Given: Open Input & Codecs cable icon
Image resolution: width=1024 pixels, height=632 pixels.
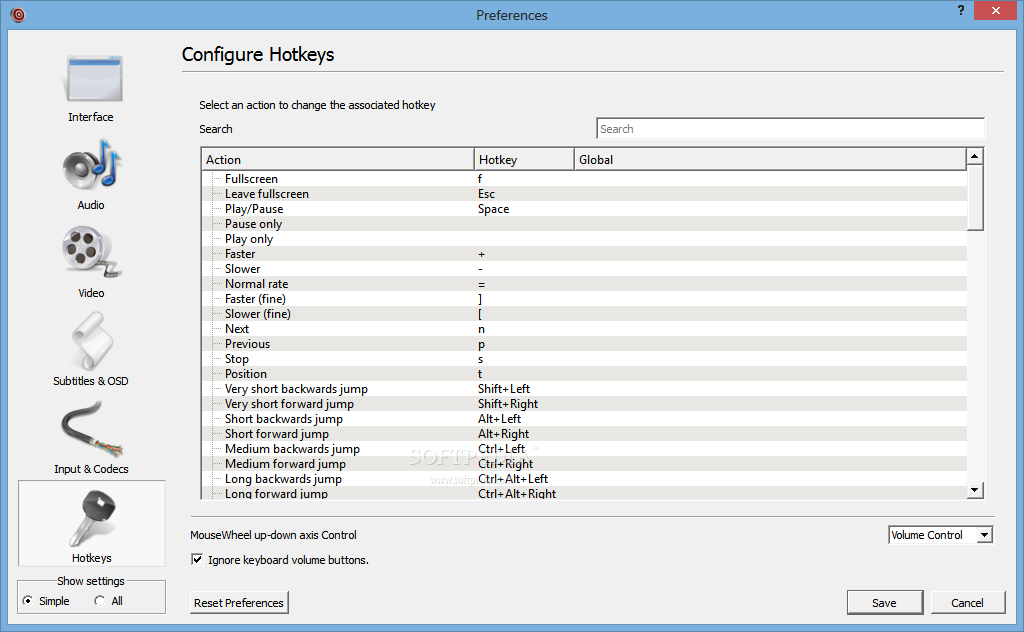Looking at the screenshot, I should coord(91,429).
